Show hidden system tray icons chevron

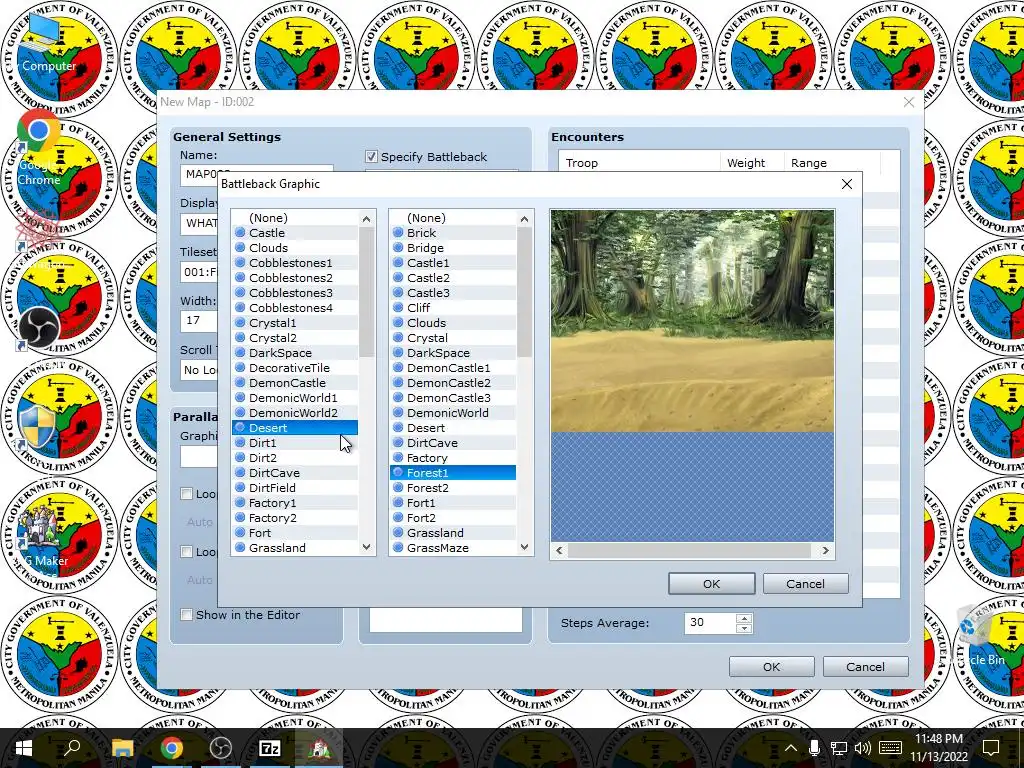[790, 748]
